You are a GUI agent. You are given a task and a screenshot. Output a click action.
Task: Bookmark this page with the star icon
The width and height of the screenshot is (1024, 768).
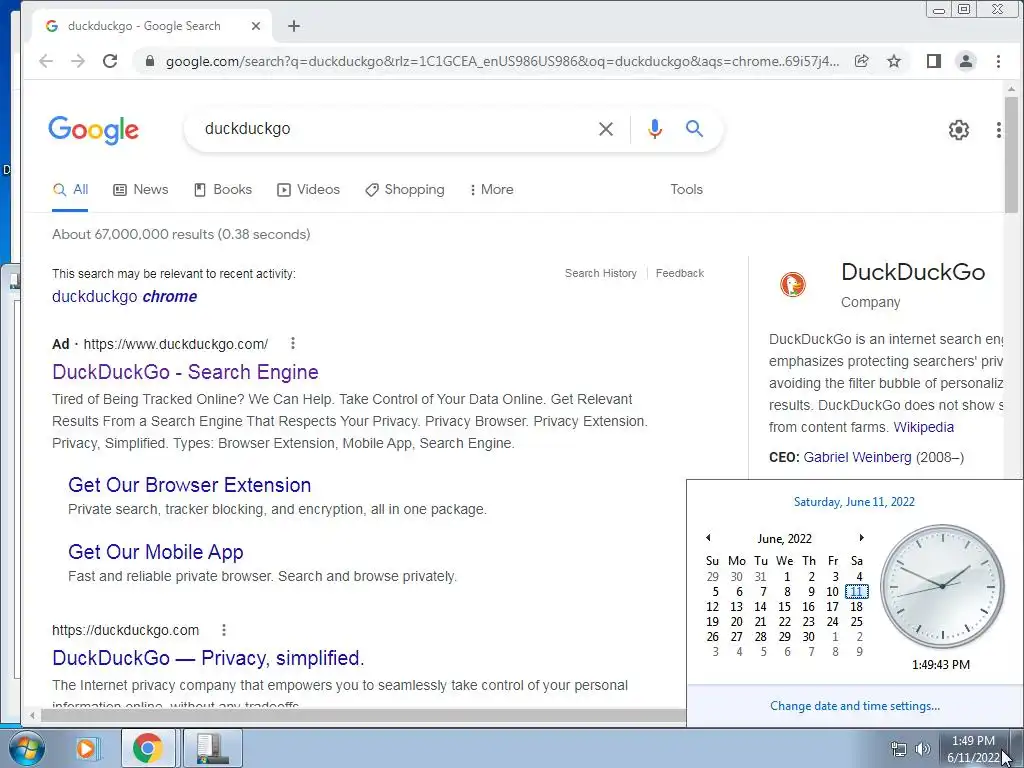894,61
